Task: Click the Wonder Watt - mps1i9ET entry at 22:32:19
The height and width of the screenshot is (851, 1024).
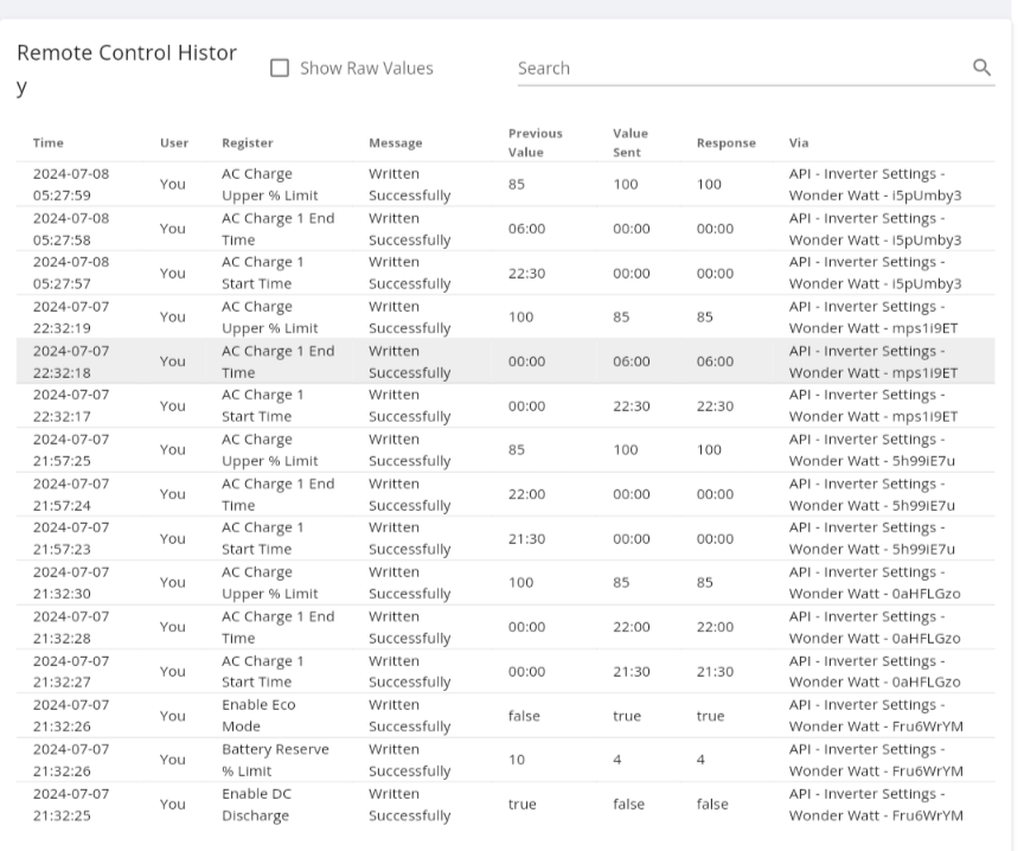Action: tap(873, 328)
